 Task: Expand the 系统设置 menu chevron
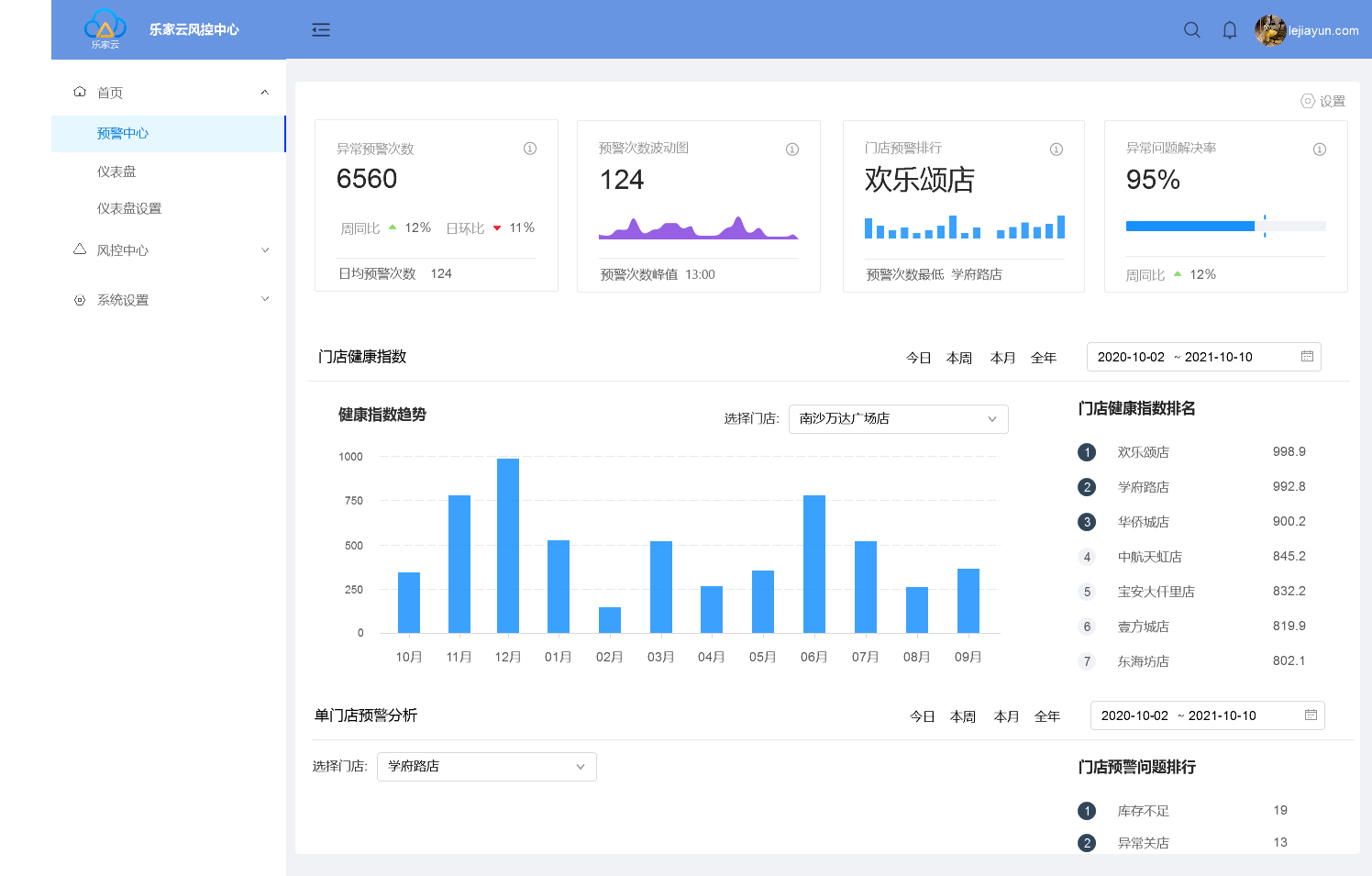pos(265,299)
